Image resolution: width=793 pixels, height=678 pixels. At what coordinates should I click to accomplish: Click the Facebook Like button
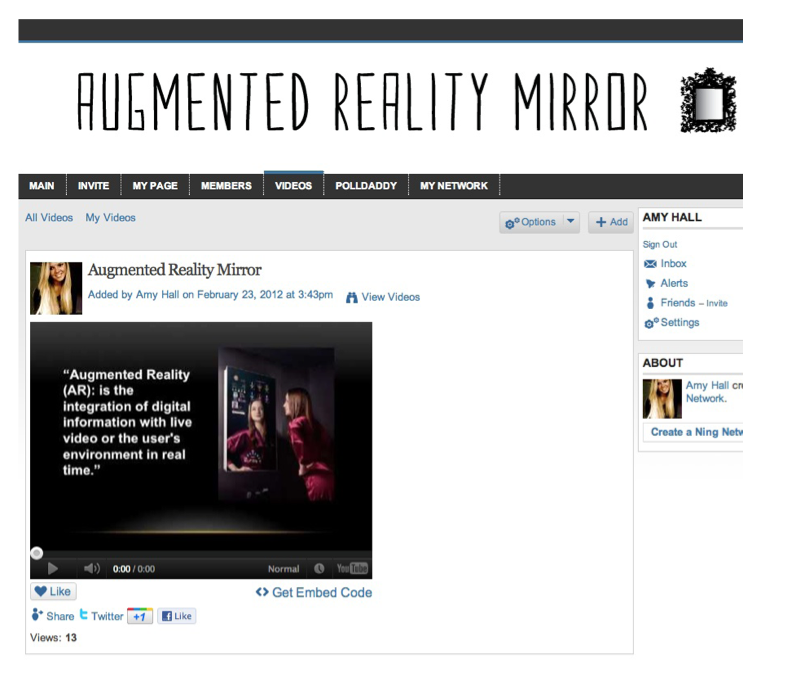click(177, 616)
